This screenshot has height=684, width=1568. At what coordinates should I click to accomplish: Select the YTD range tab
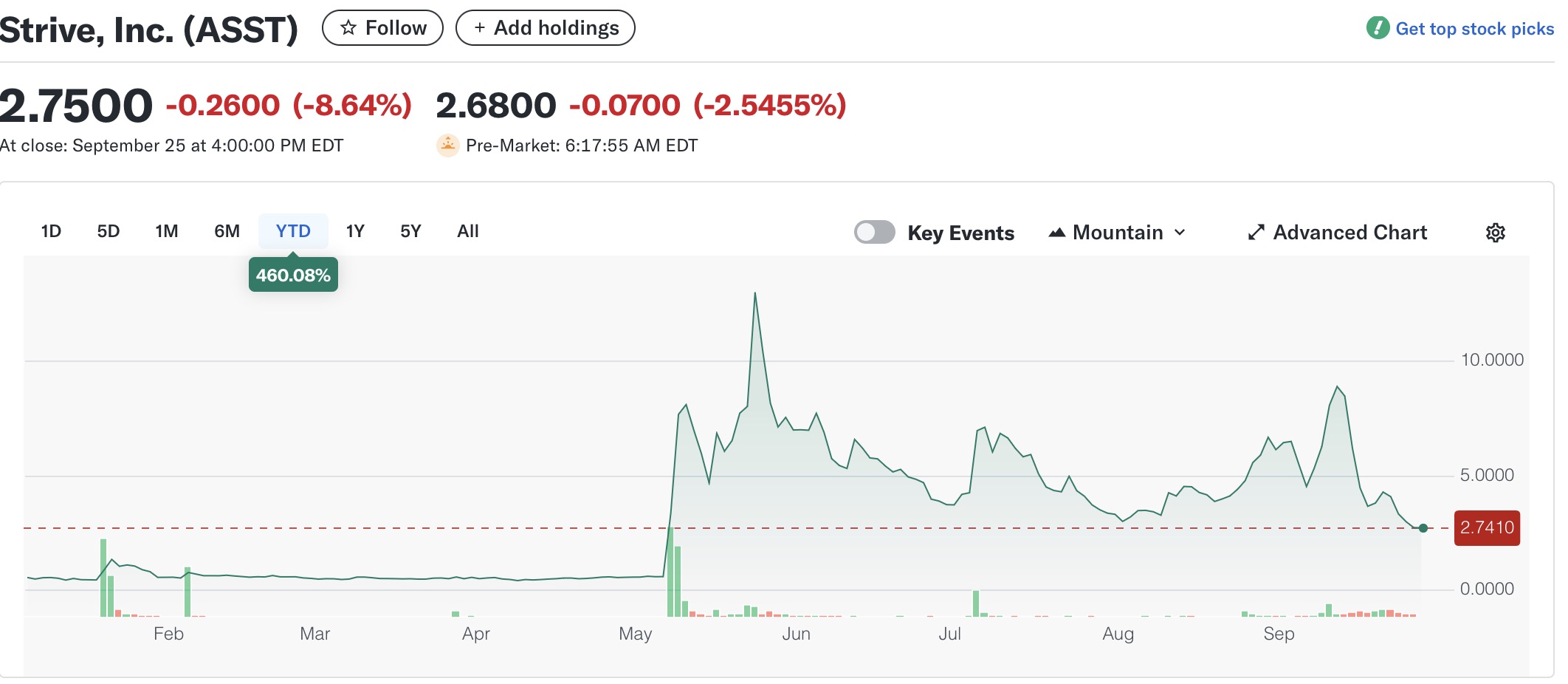293,231
